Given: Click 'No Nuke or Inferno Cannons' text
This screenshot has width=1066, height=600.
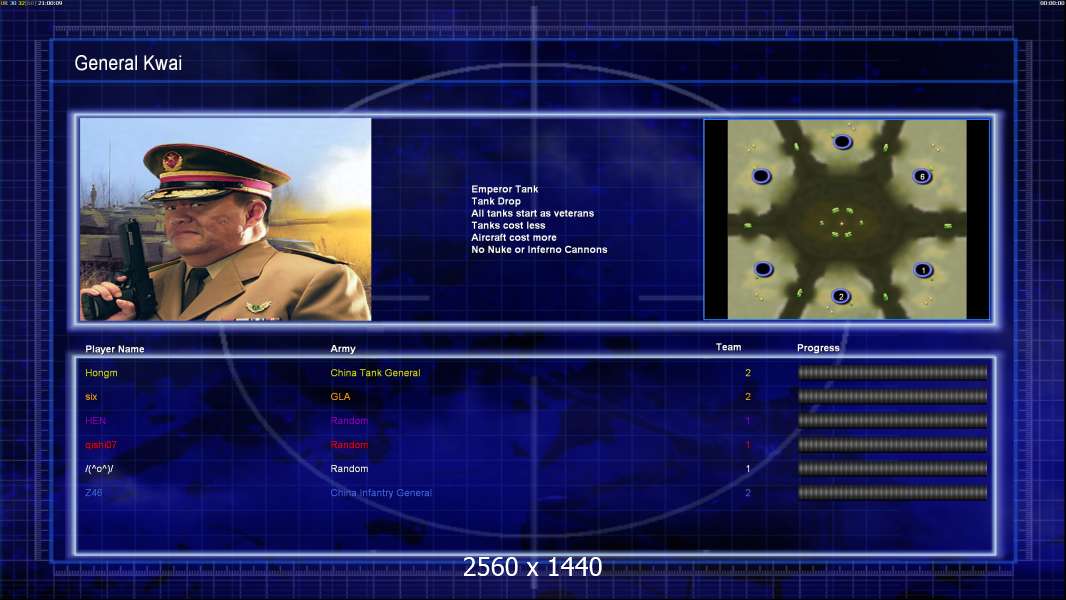Looking at the screenshot, I should (539, 250).
